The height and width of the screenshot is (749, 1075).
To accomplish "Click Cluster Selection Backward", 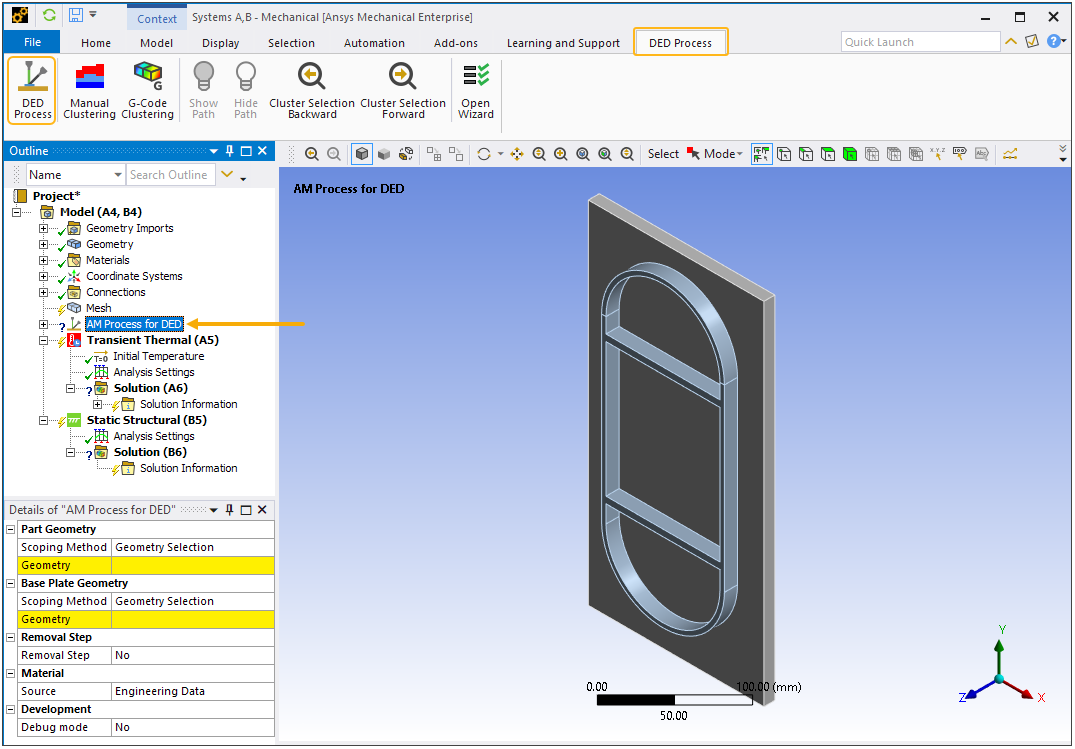I will point(312,90).
